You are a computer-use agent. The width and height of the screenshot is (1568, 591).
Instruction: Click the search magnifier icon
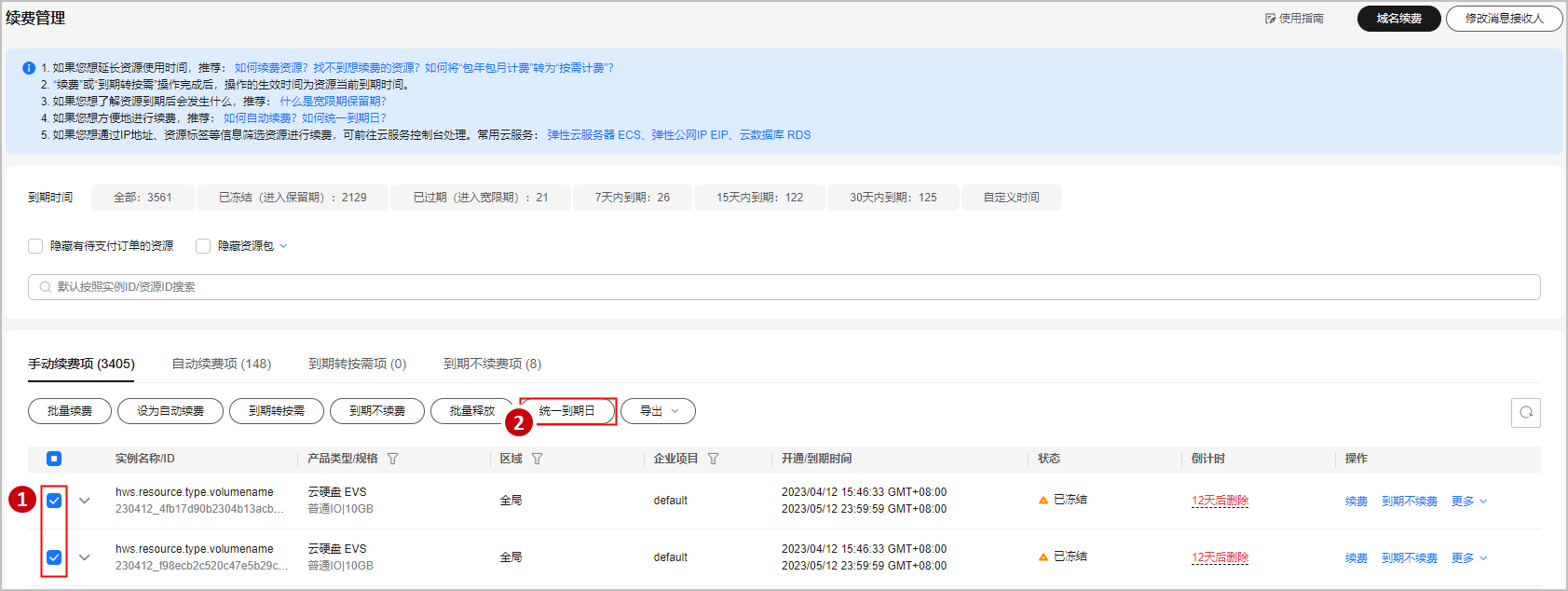(46, 287)
